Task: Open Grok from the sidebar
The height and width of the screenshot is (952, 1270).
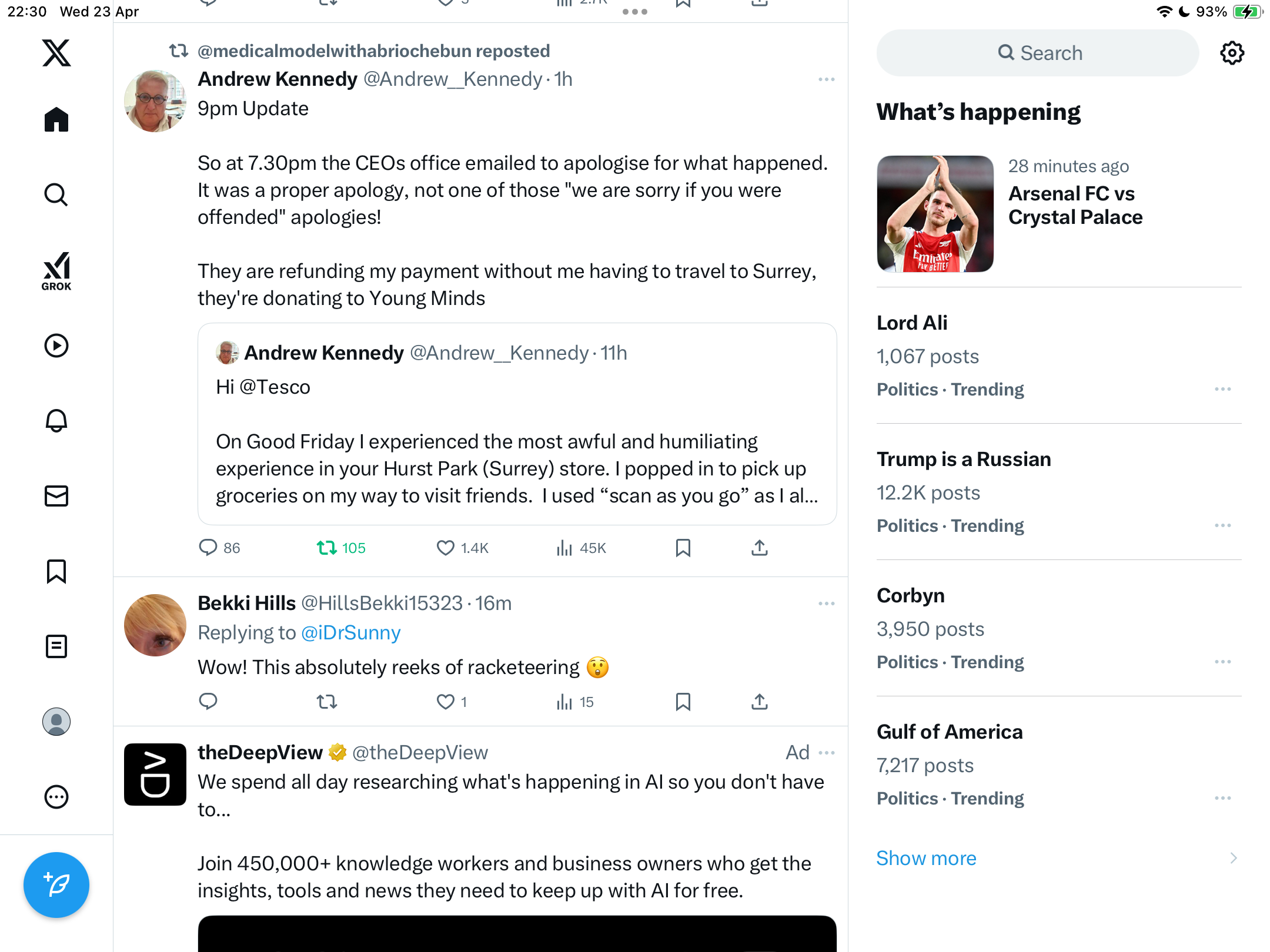Action: (56, 271)
